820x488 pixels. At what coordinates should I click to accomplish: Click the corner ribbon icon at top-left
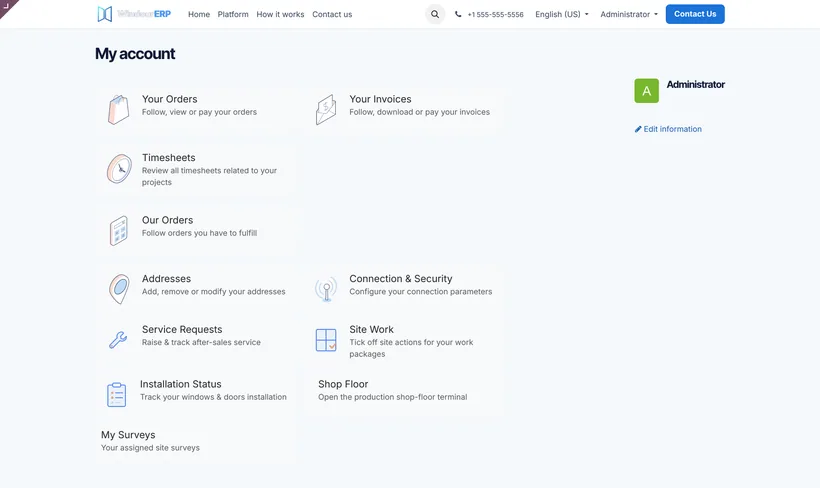click(8, 7)
